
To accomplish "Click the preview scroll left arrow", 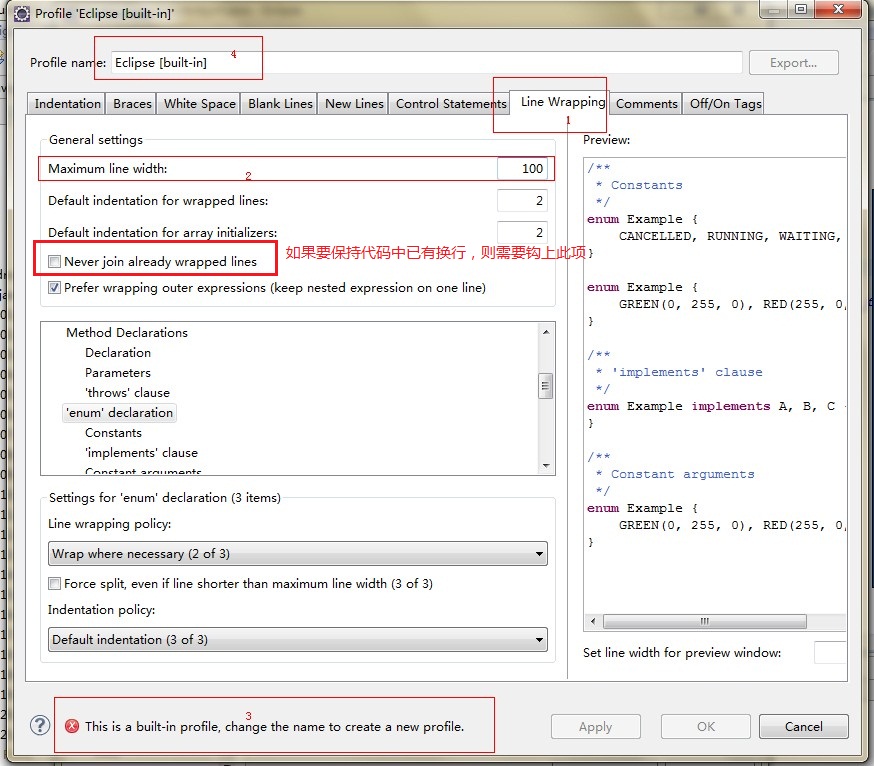I will click(x=593, y=621).
